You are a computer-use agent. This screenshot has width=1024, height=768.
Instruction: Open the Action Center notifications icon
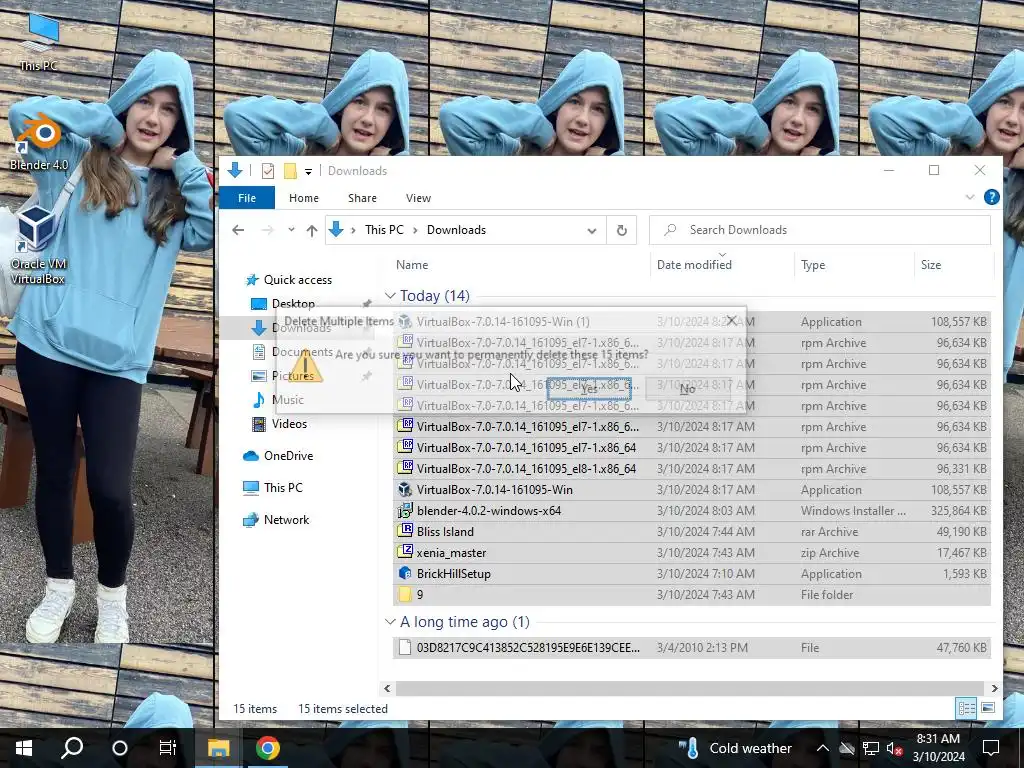click(x=991, y=748)
